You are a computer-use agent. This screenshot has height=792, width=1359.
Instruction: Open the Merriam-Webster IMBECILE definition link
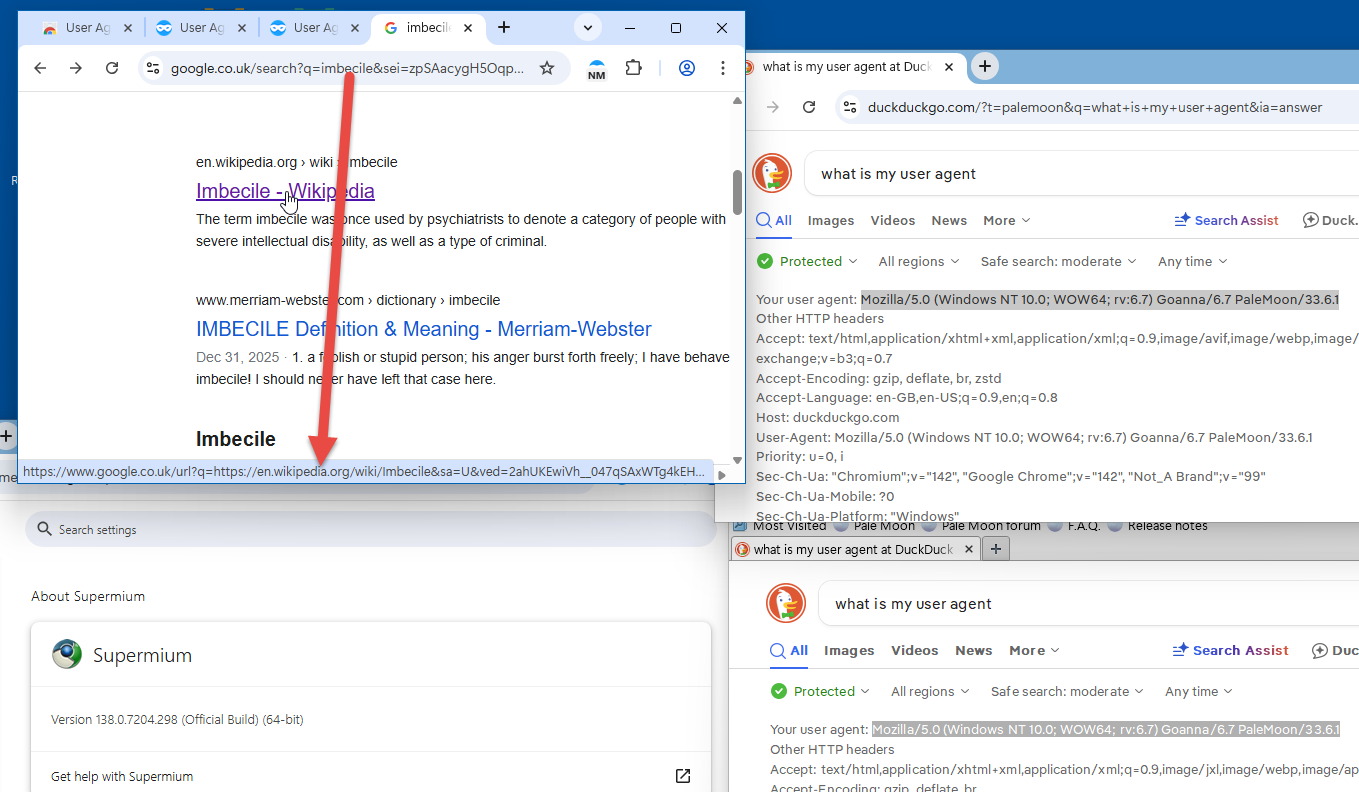click(x=423, y=329)
